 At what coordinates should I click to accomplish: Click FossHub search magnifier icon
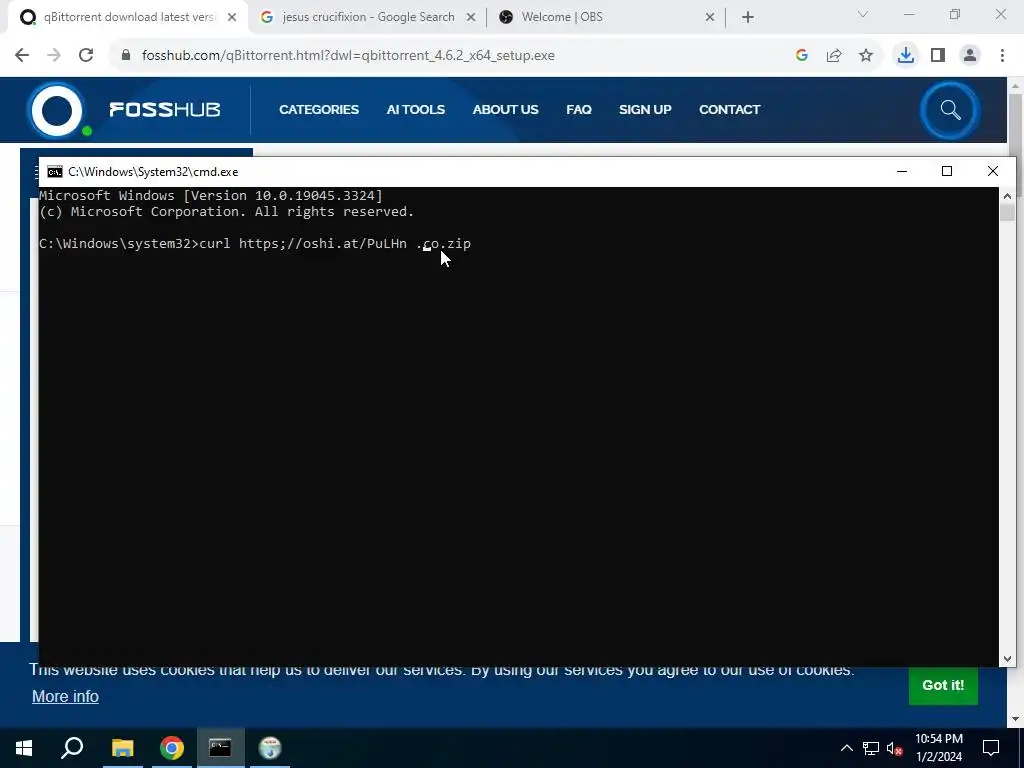(x=950, y=110)
